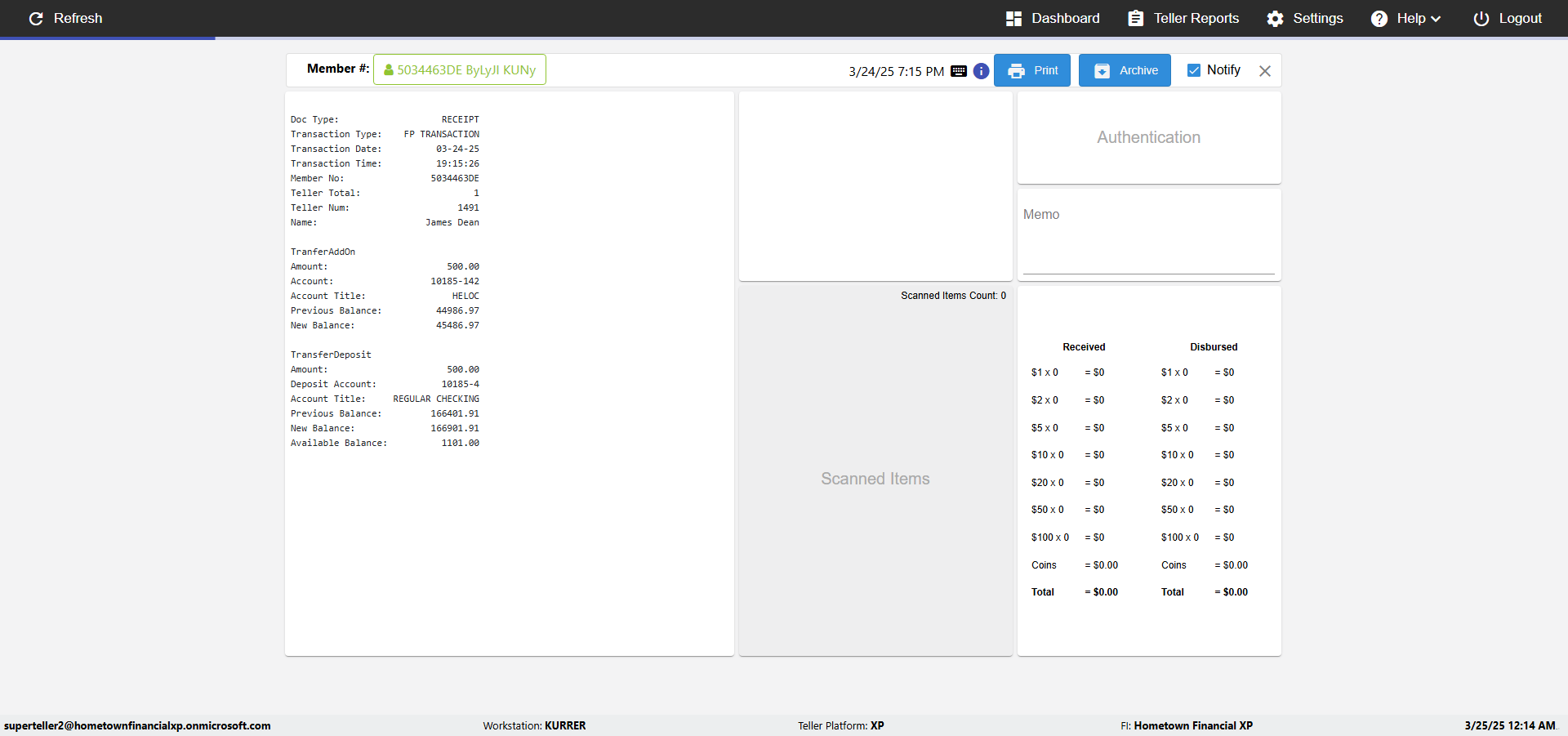1568x736 pixels.
Task: Click the 3/24/25 7:15 PM timestamp
Action: click(896, 71)
